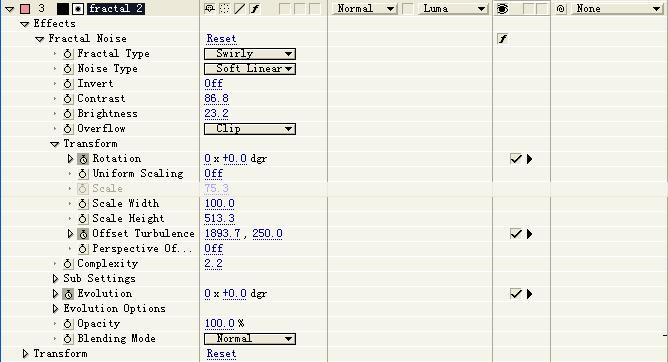Open the Overflow dropdown showing Clip

pyautogui.click(x=250, y=129)
